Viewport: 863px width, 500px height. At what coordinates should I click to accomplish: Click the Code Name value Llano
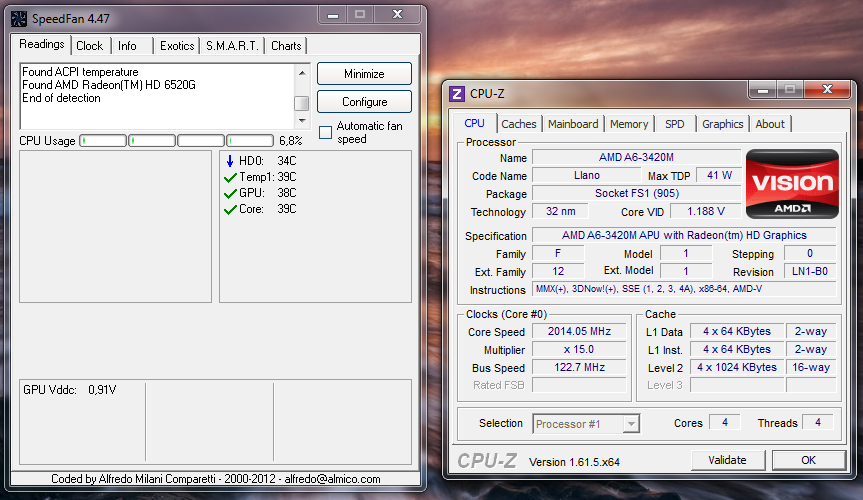(x=587, y=175)
